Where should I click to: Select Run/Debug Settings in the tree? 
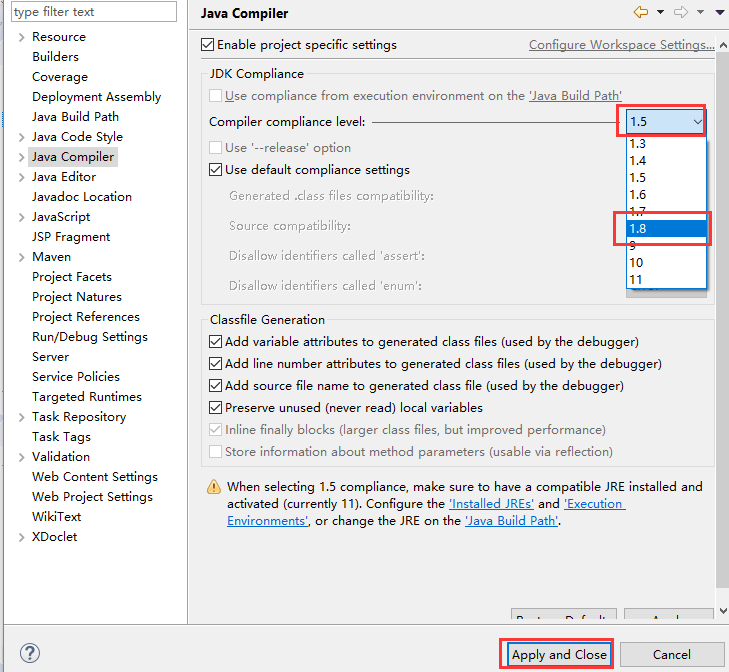click(x=90, y=337)
